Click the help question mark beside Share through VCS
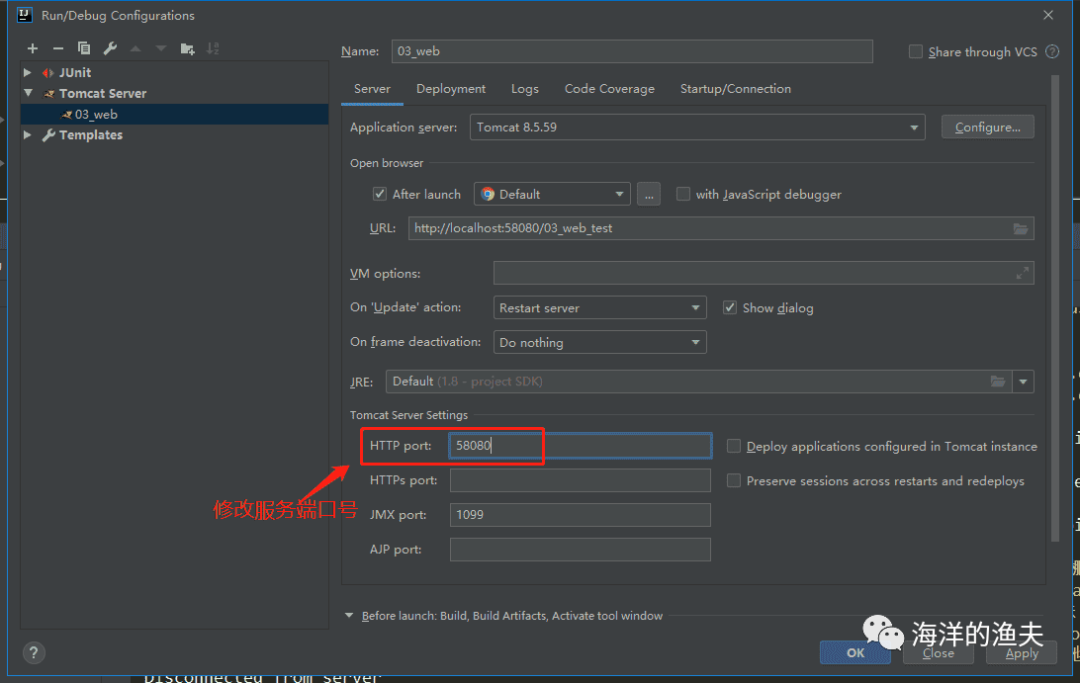This screenshot has width=1080, height=683. click(1052, 52)
